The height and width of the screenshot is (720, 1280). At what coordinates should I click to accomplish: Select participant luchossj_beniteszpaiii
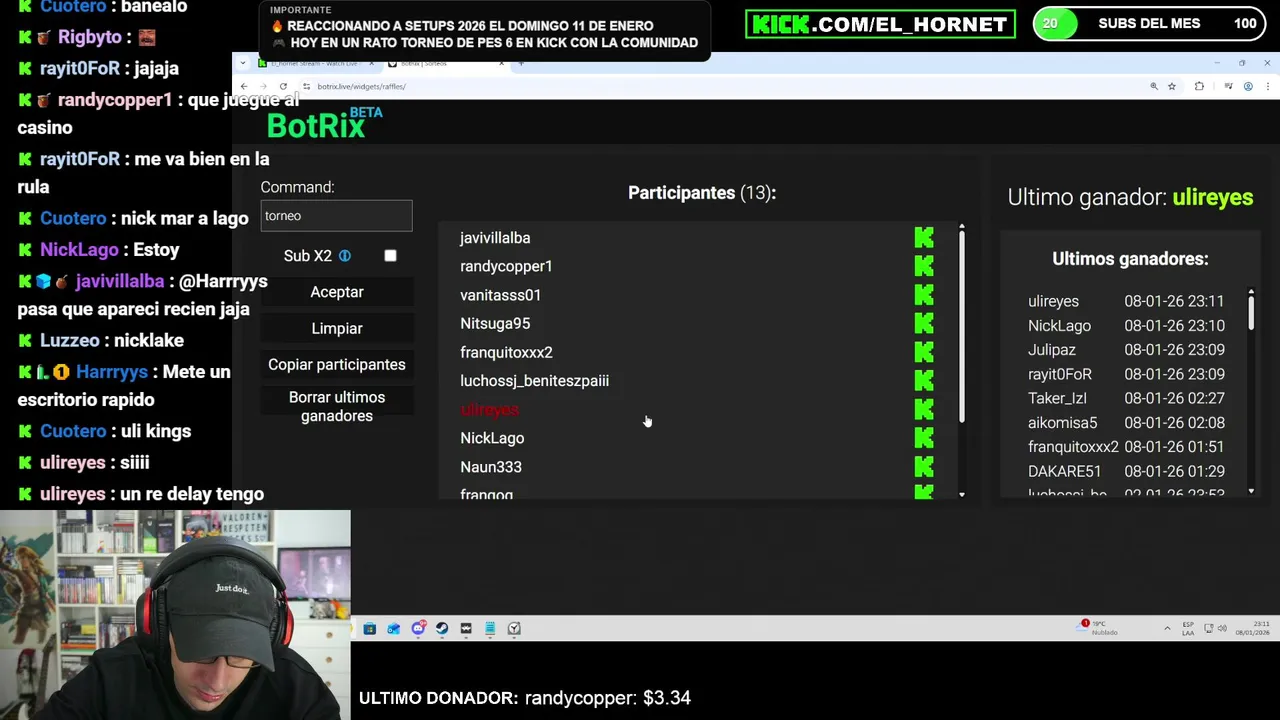point(534,381)
